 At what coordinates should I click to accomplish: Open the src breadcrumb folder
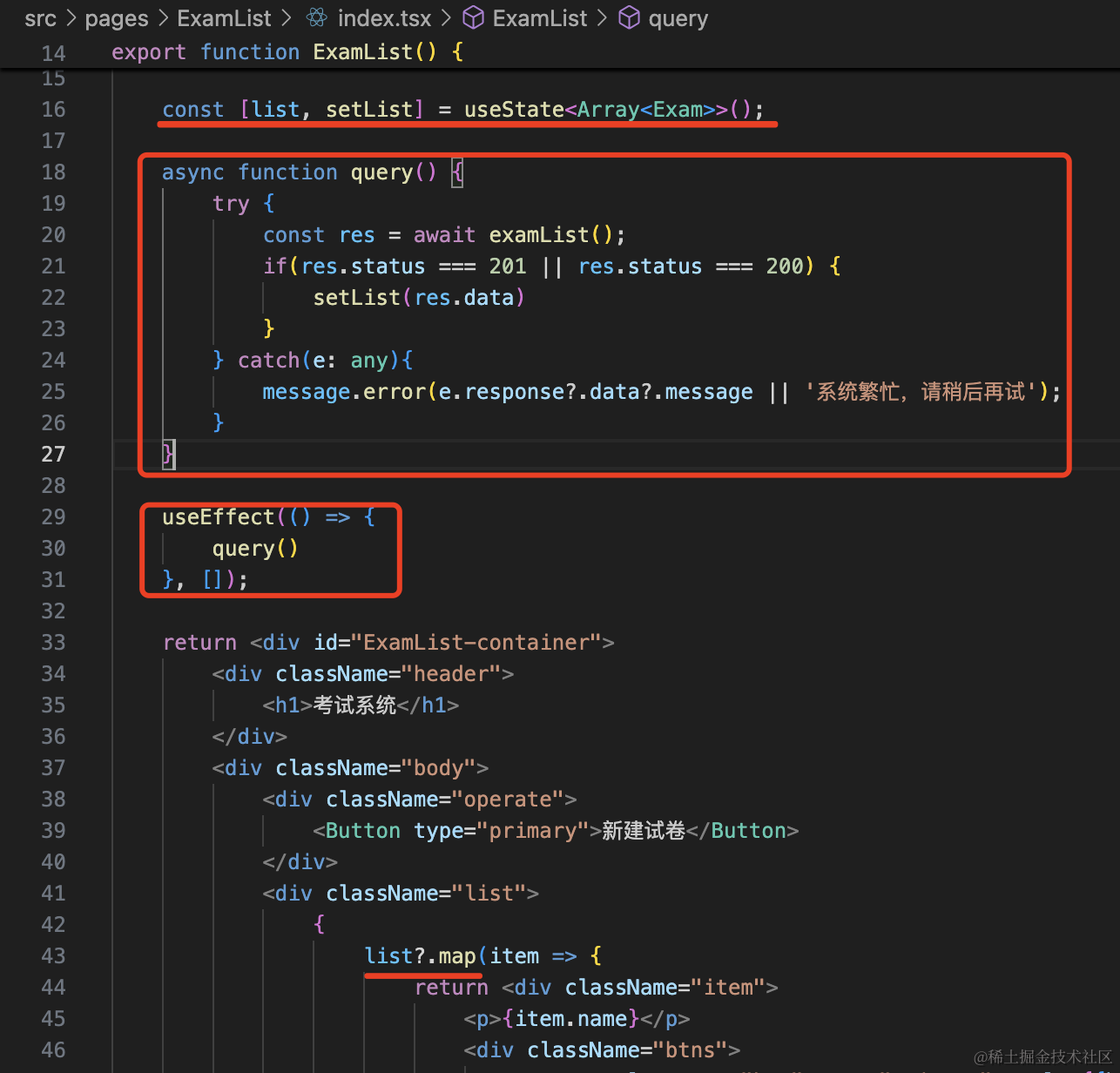40,18
